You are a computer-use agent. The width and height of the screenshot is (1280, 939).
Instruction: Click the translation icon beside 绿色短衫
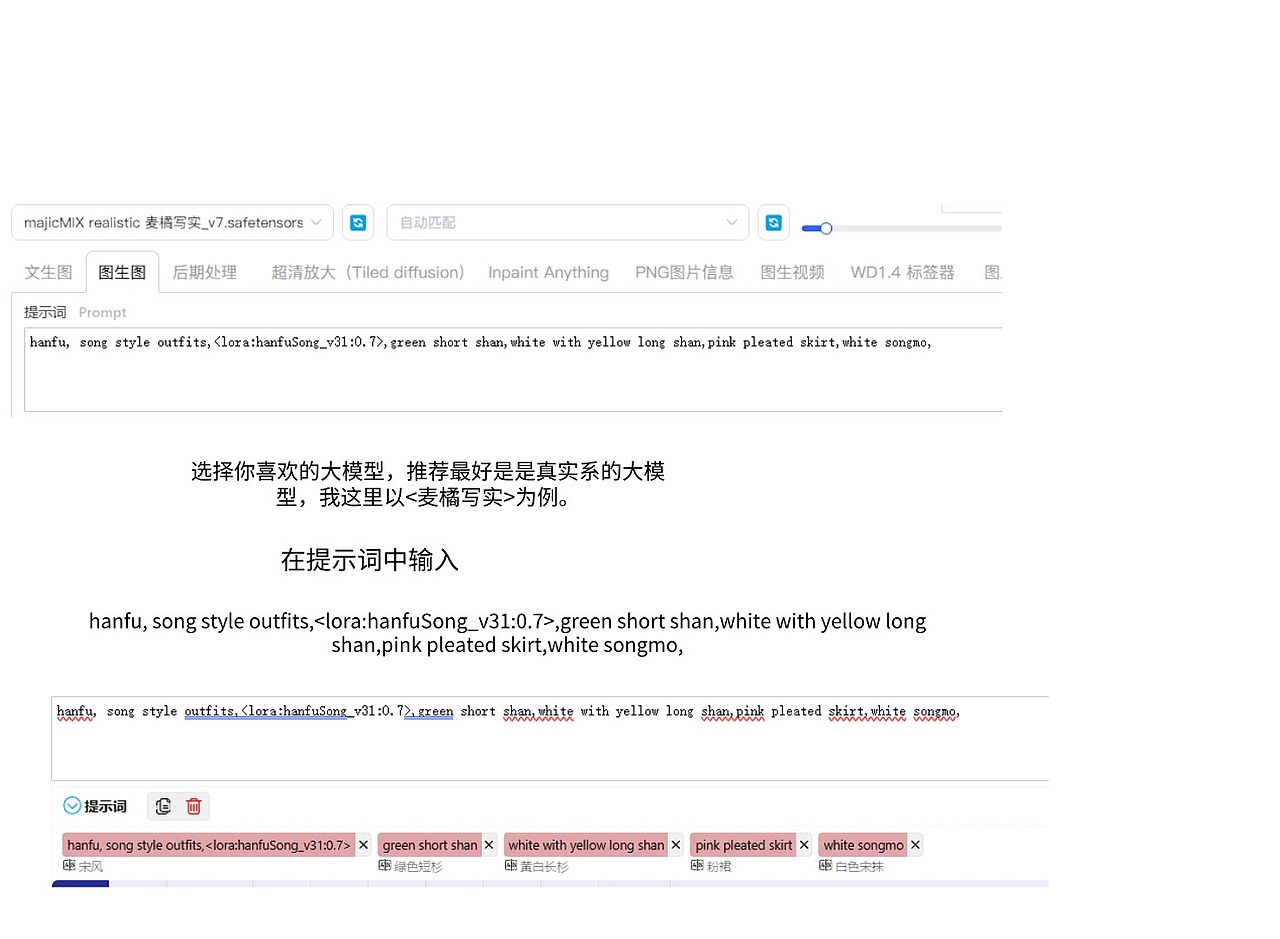pos(385,866)
